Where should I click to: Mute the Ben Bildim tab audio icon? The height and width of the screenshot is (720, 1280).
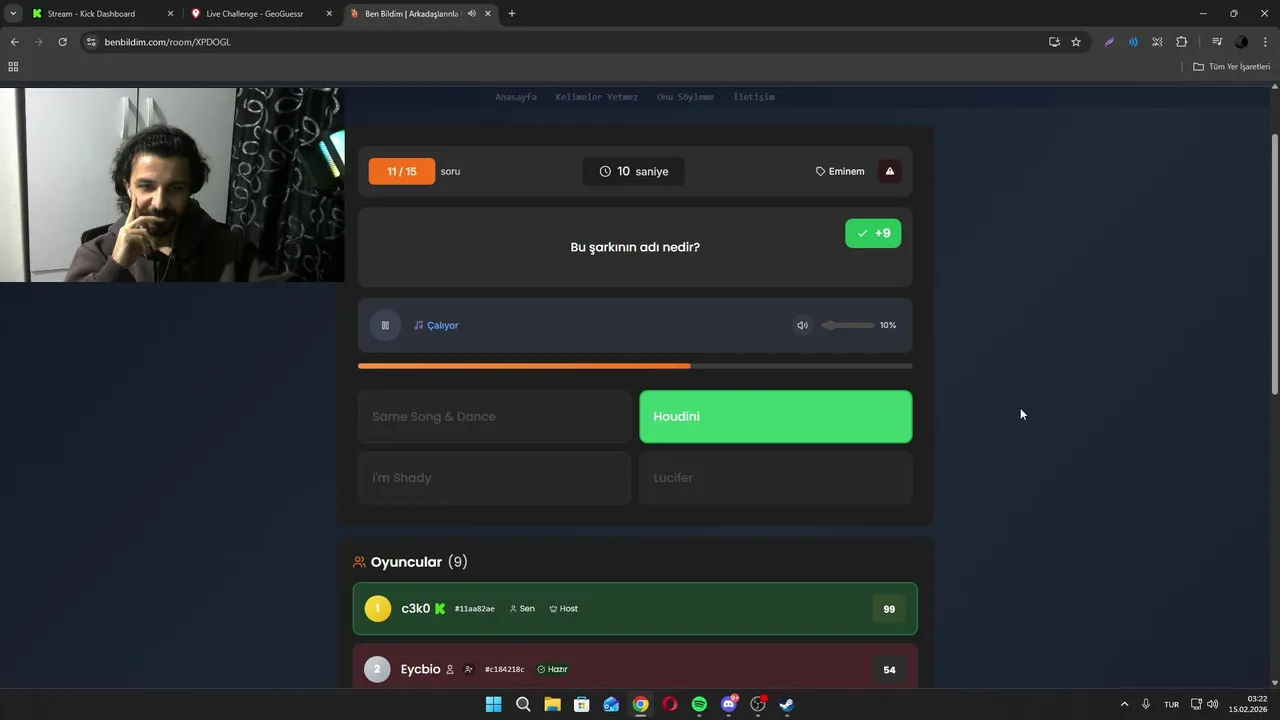[471, 14]
